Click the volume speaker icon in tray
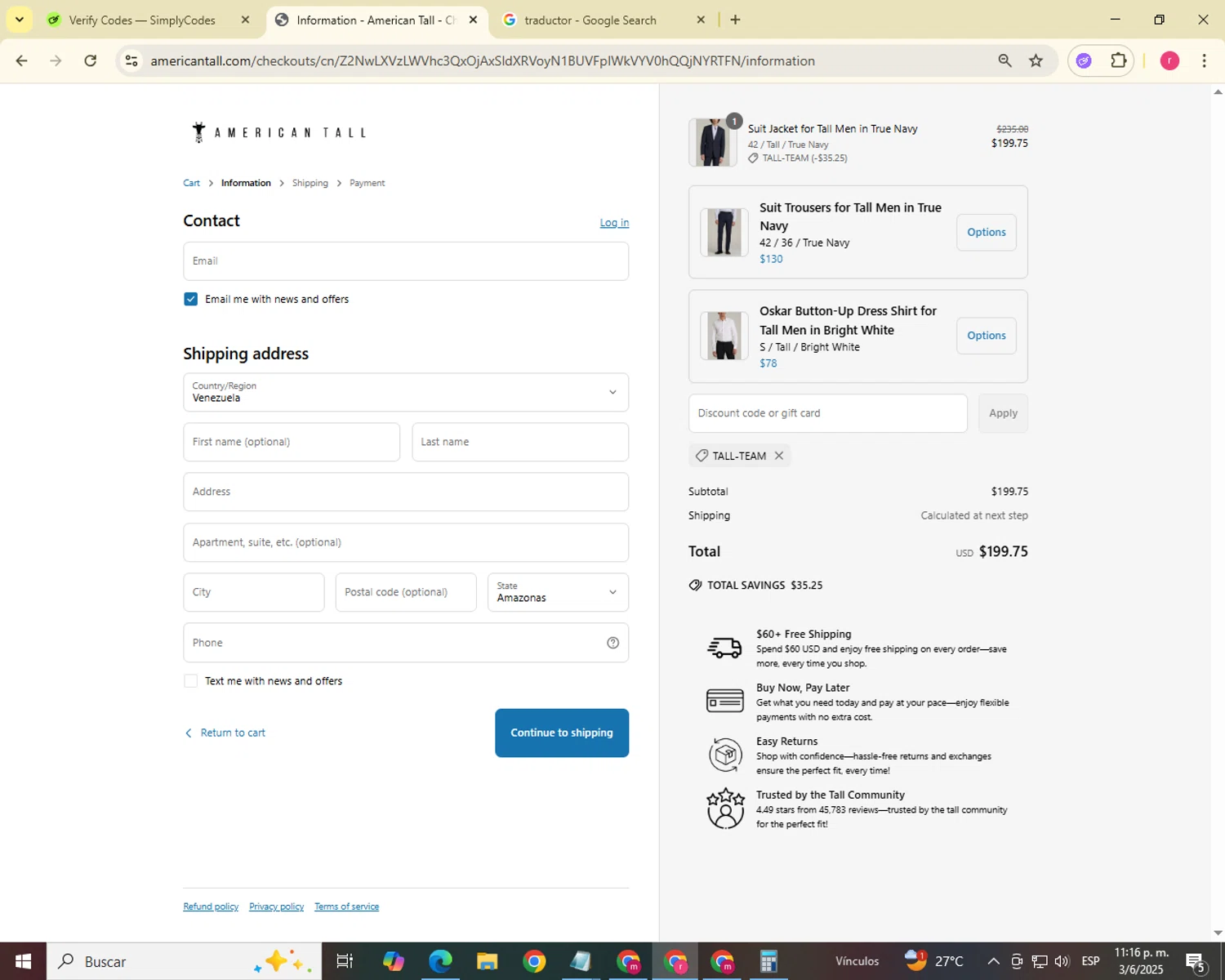The height and width of the screenshot is (980, 1225). (x=1062, y=961)
